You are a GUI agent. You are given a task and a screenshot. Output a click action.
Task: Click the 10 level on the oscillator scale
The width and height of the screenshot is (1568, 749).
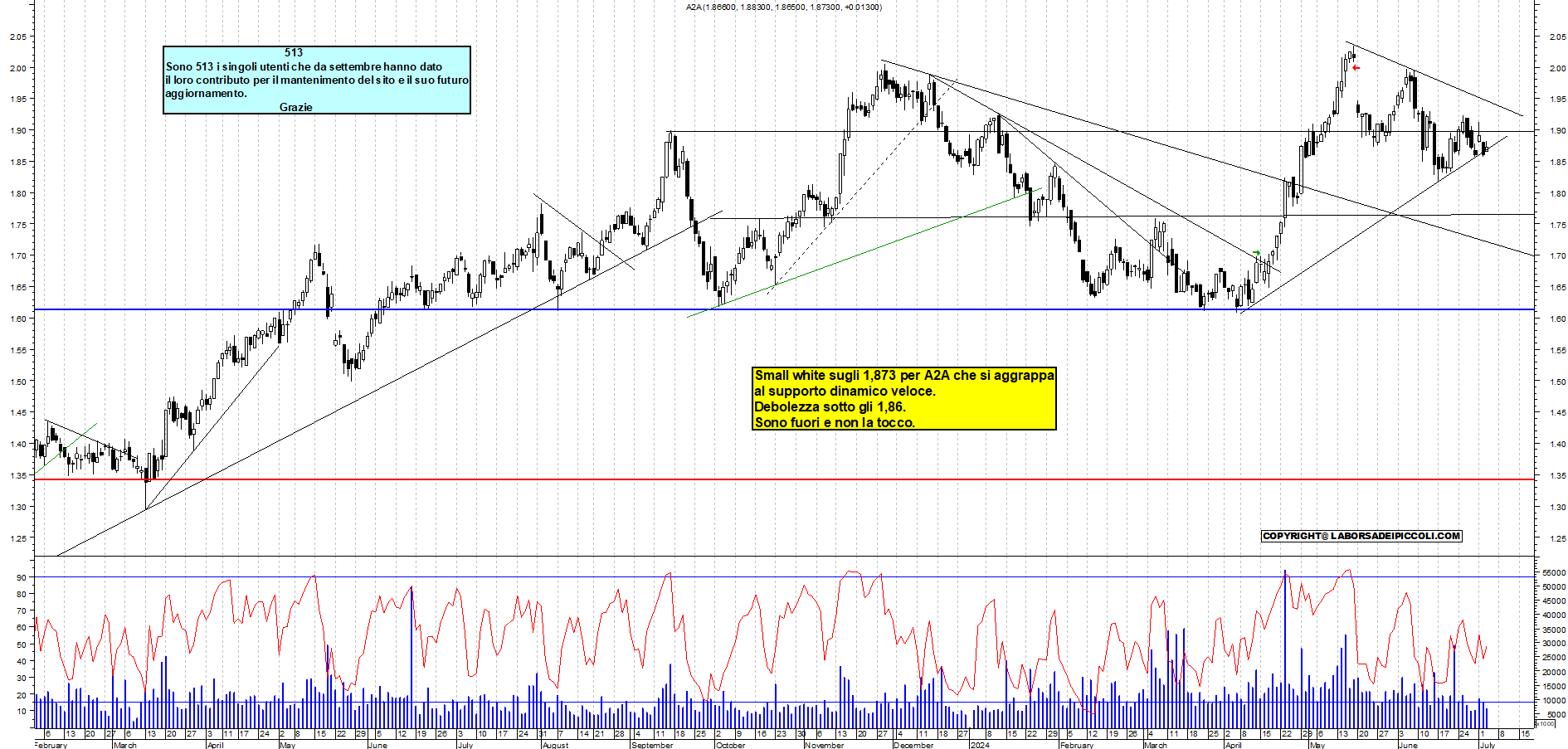(x=22, y=712)
